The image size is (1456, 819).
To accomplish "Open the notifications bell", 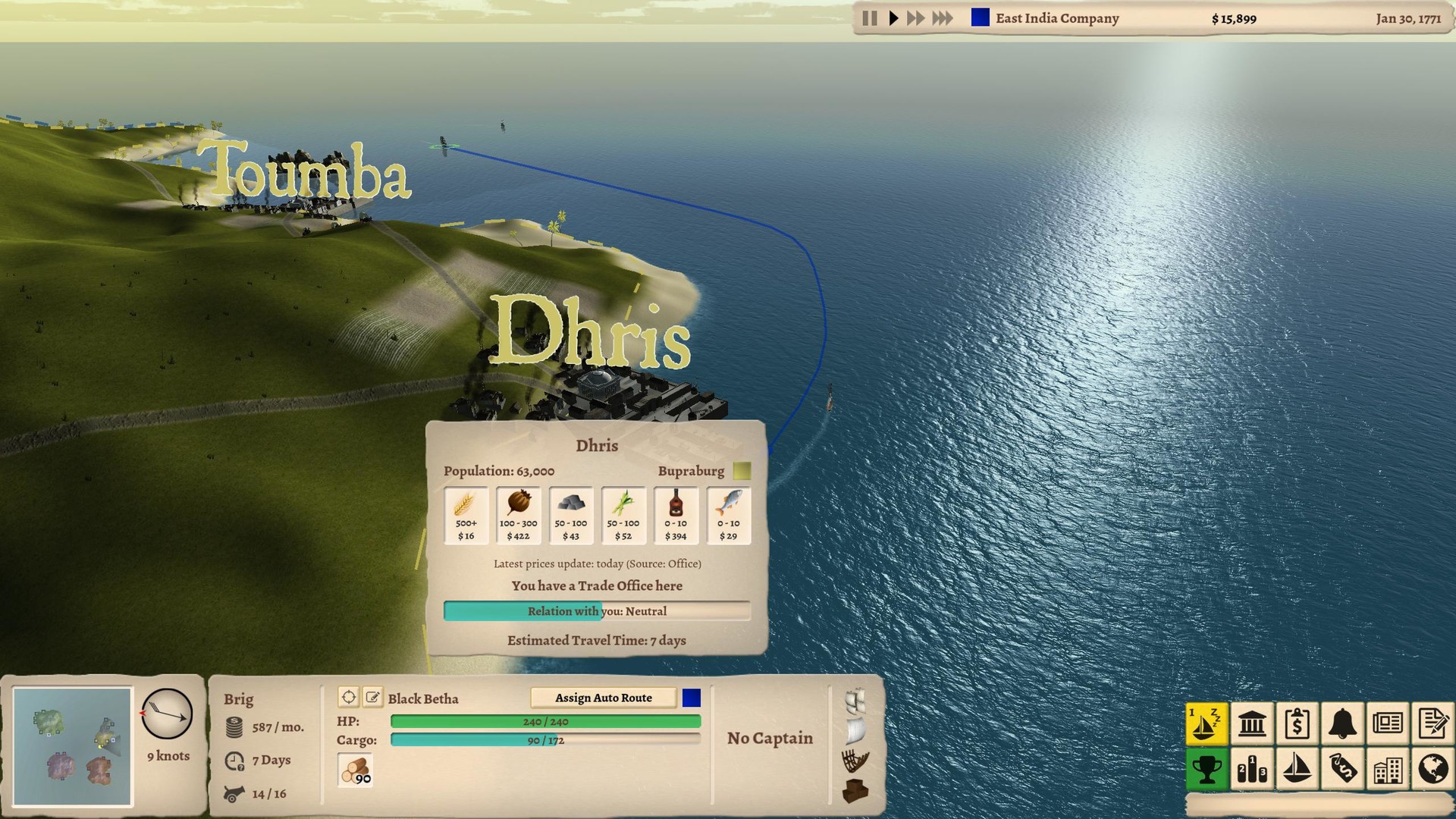I will tap(1342, 723).
